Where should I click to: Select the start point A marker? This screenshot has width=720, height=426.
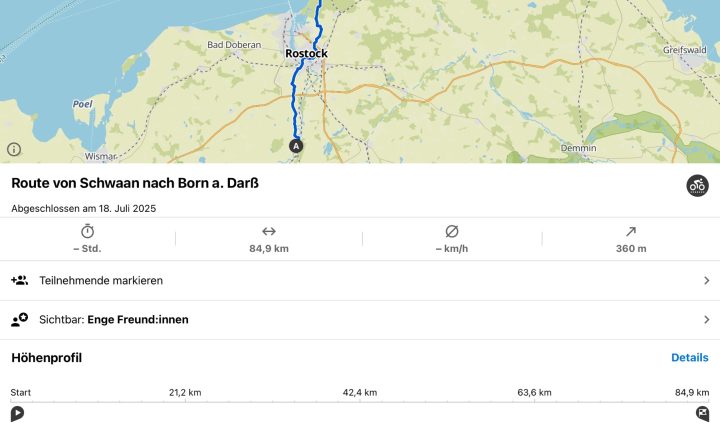click(x=296, y=146)
